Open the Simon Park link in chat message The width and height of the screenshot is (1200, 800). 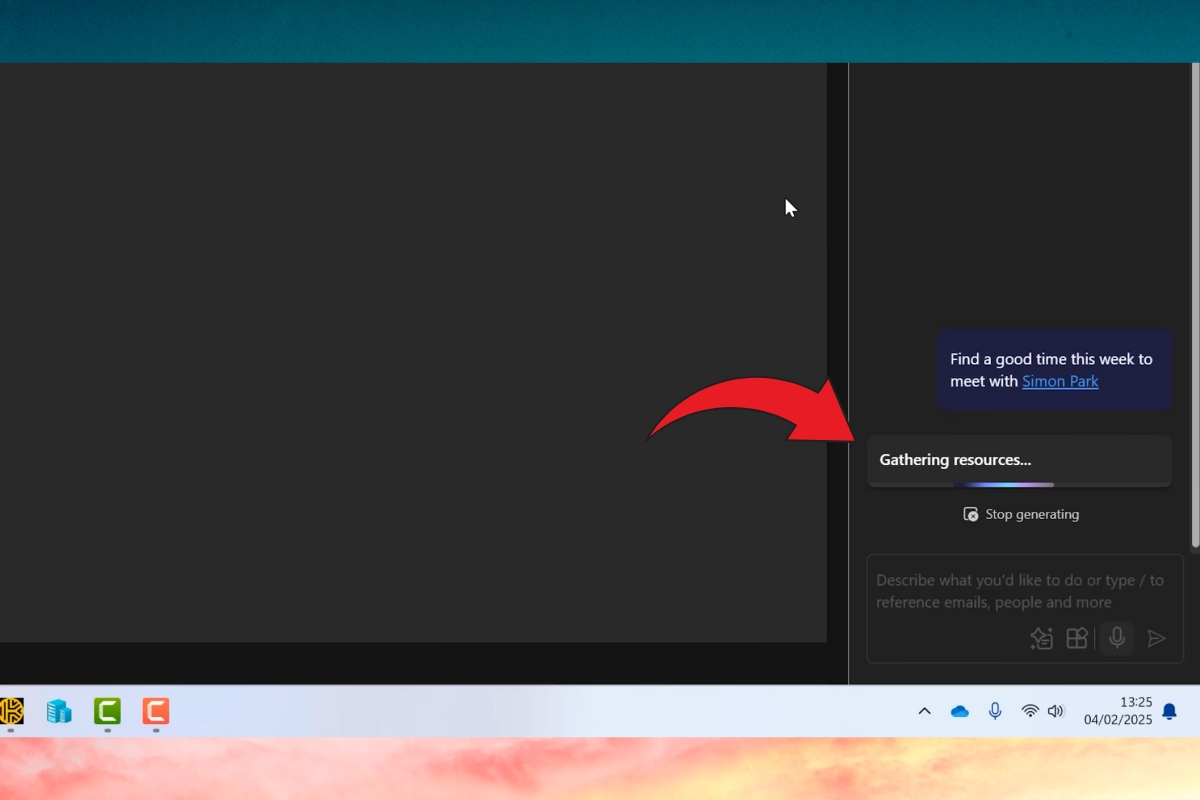click(x=1060, y=381)
